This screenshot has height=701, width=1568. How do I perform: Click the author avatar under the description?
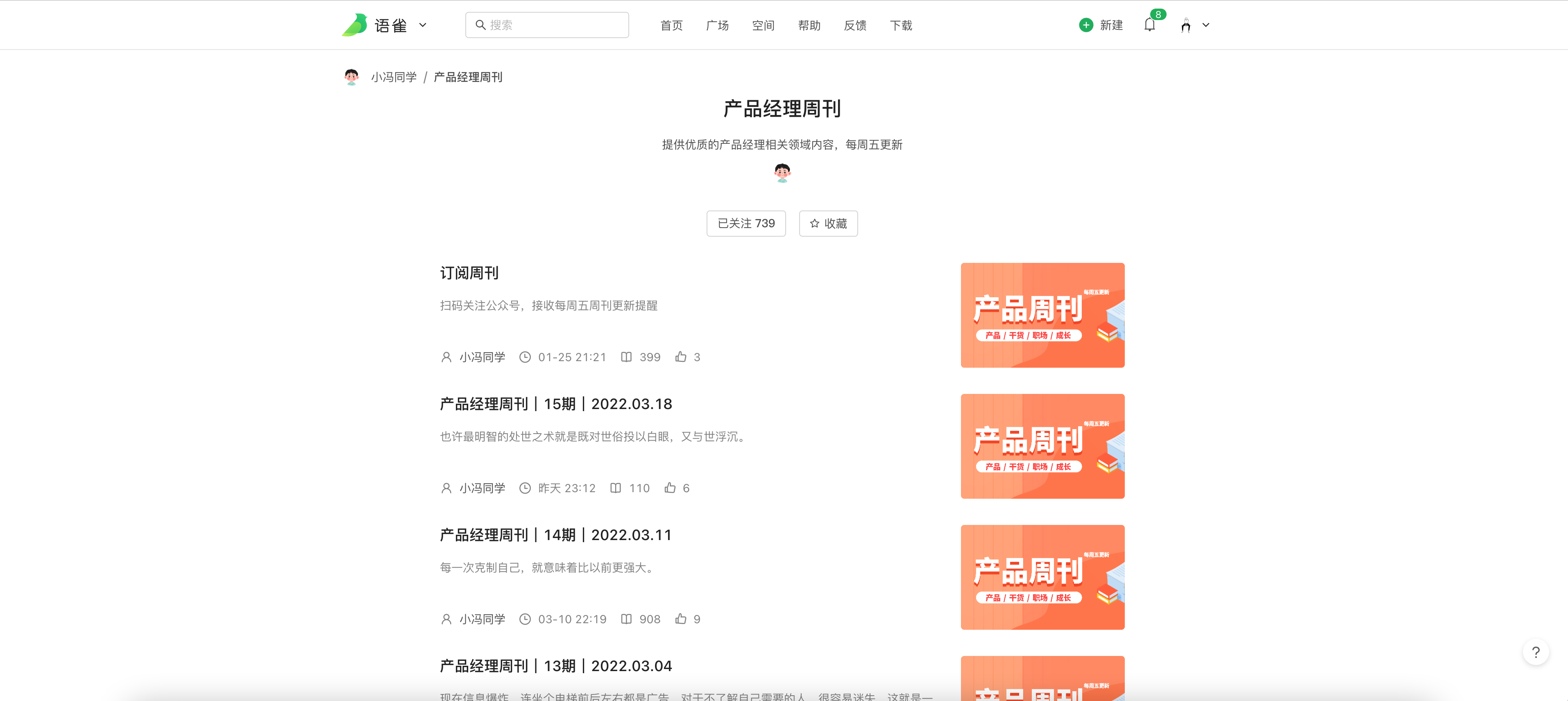pos(782,173)
